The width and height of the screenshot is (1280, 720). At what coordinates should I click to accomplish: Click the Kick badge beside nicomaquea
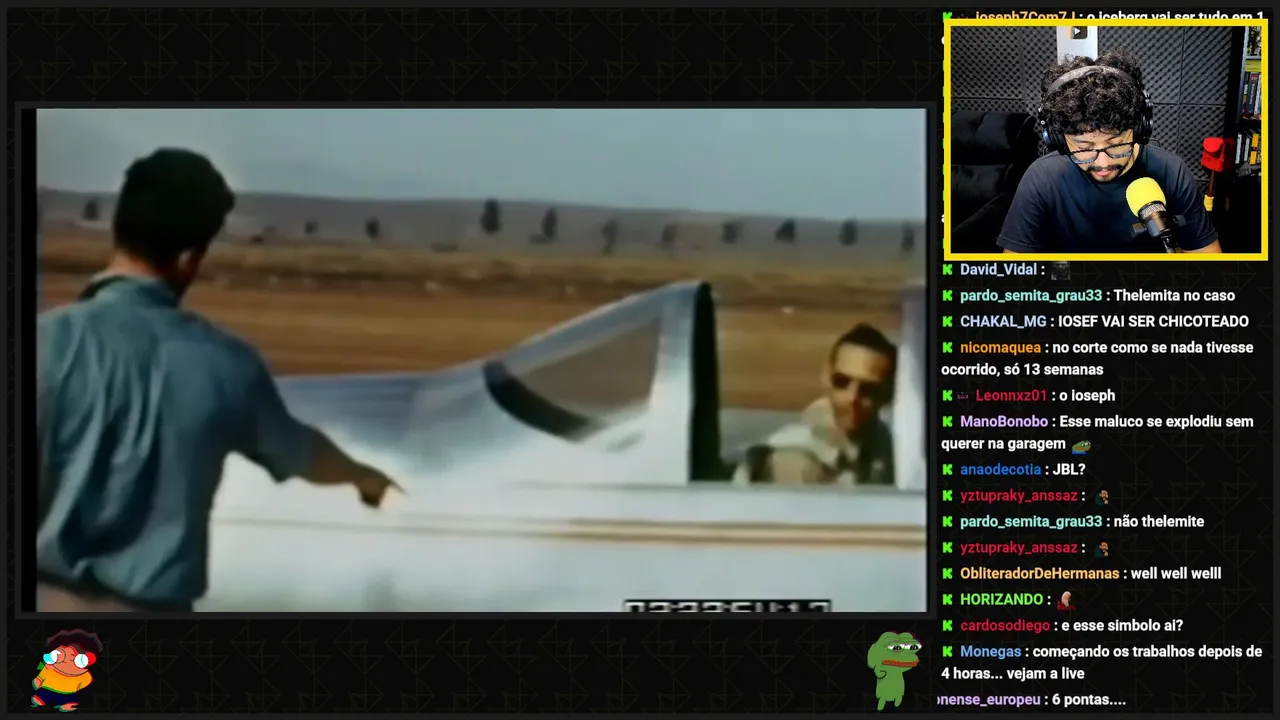pos(947,347)
